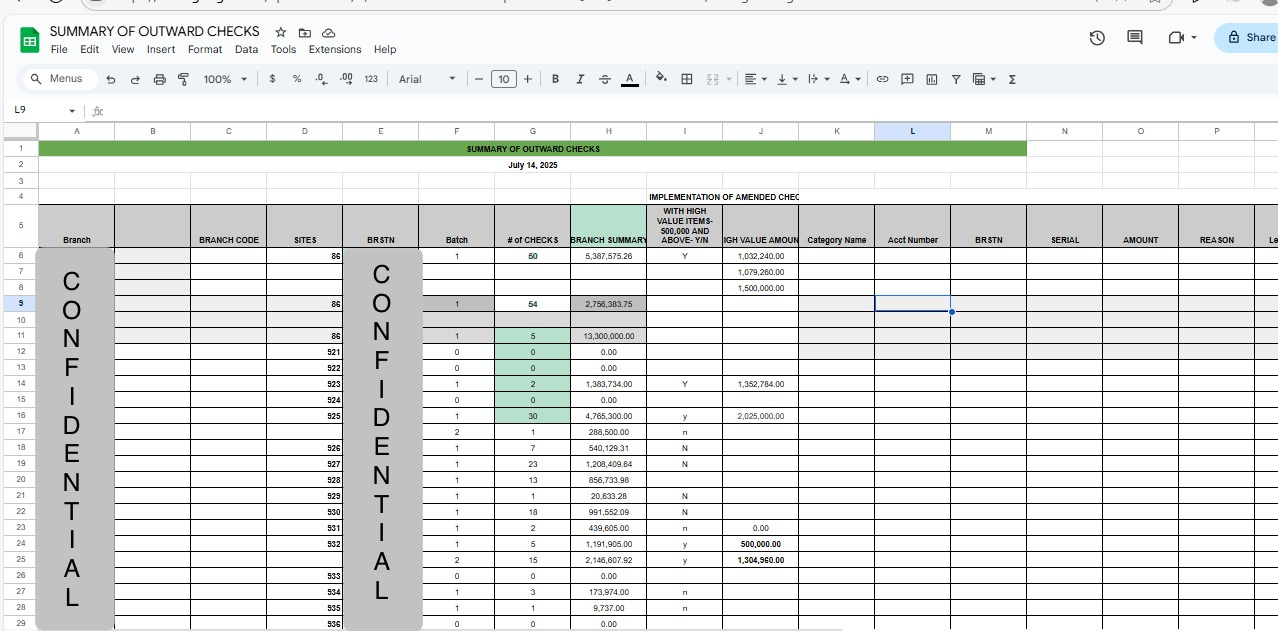Toggle italic formatting
The width and height of the screenshot is (1278, 631).
click(580, 79)
